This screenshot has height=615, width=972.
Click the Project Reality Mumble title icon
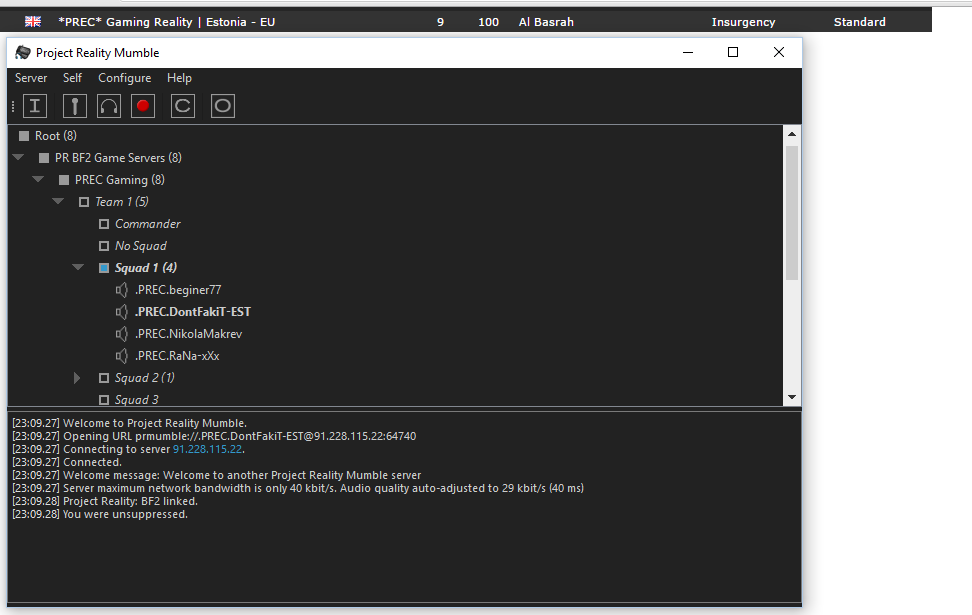[23, 53]
